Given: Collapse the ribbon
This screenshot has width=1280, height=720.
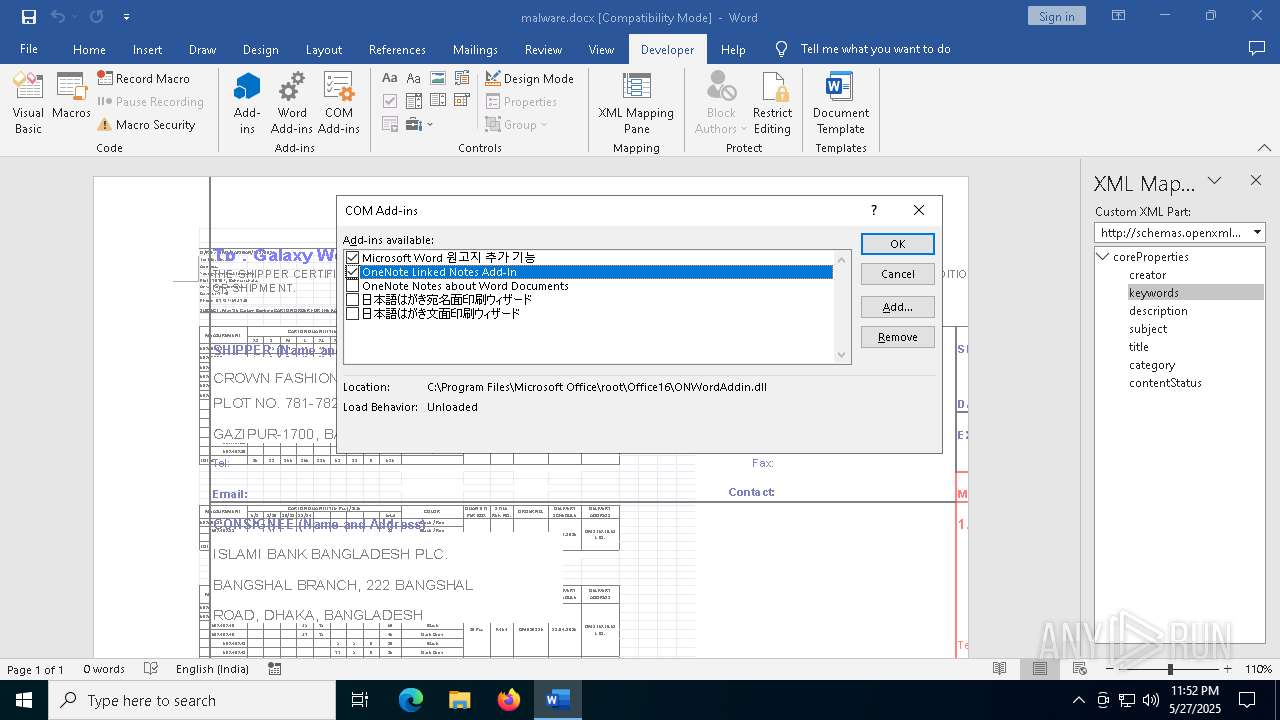Looking at the screenshot, I should pyautogui.click(x=1264, y=148).
